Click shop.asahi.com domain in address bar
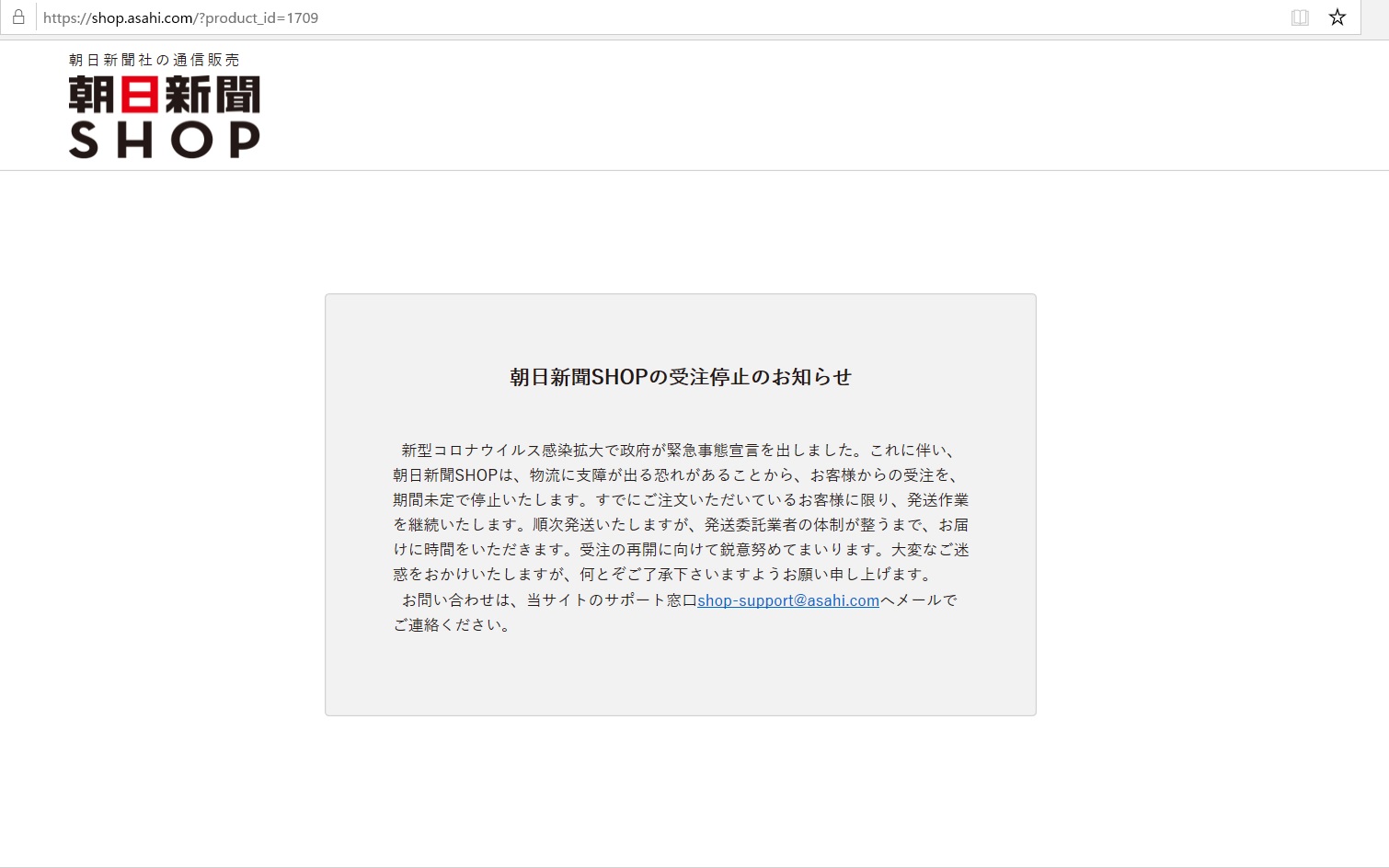The height and width of the screenshot is (868, 1389). (x=142, y=17)
